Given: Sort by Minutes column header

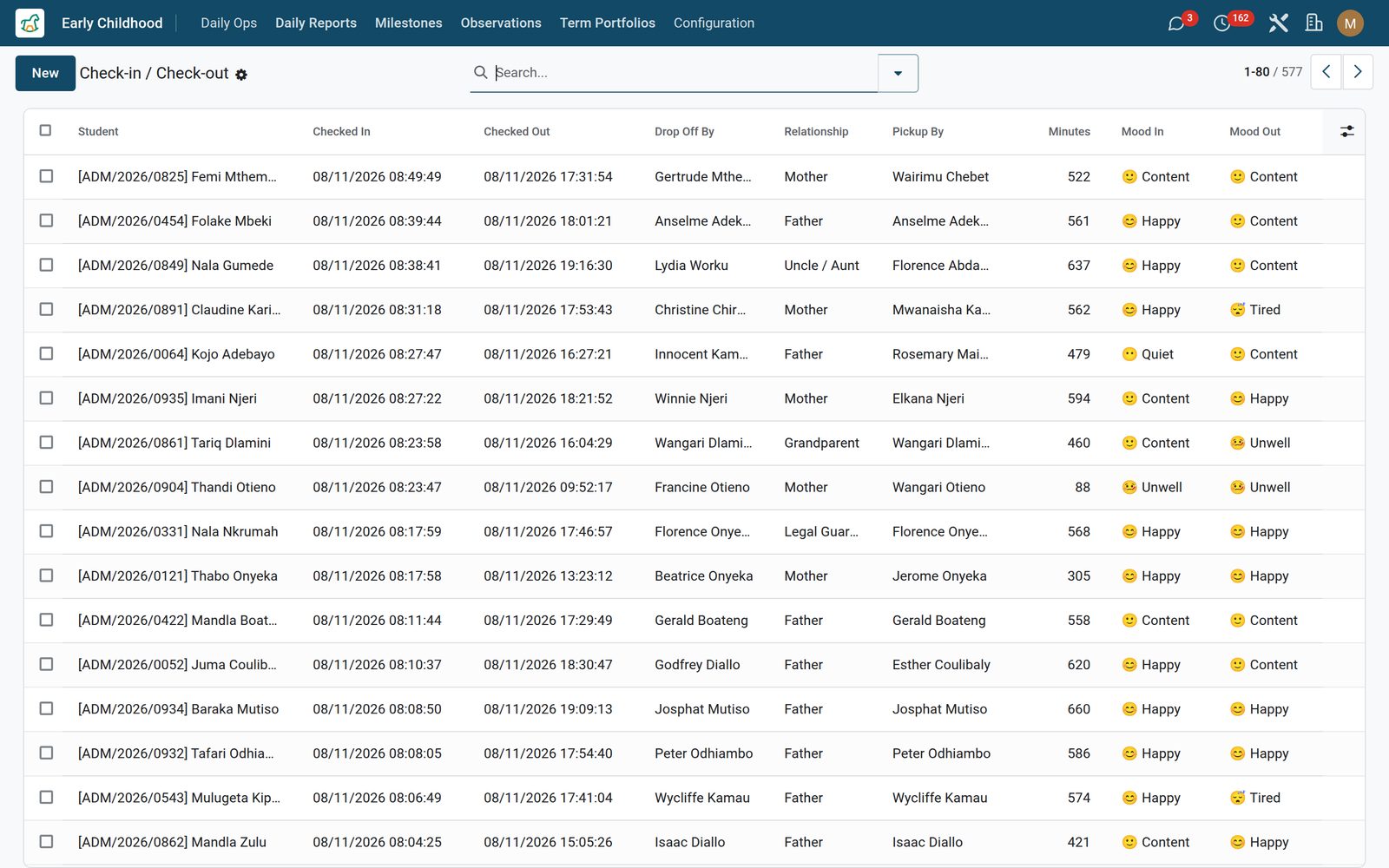Looking at the screenshot, I should (1069, 131).
